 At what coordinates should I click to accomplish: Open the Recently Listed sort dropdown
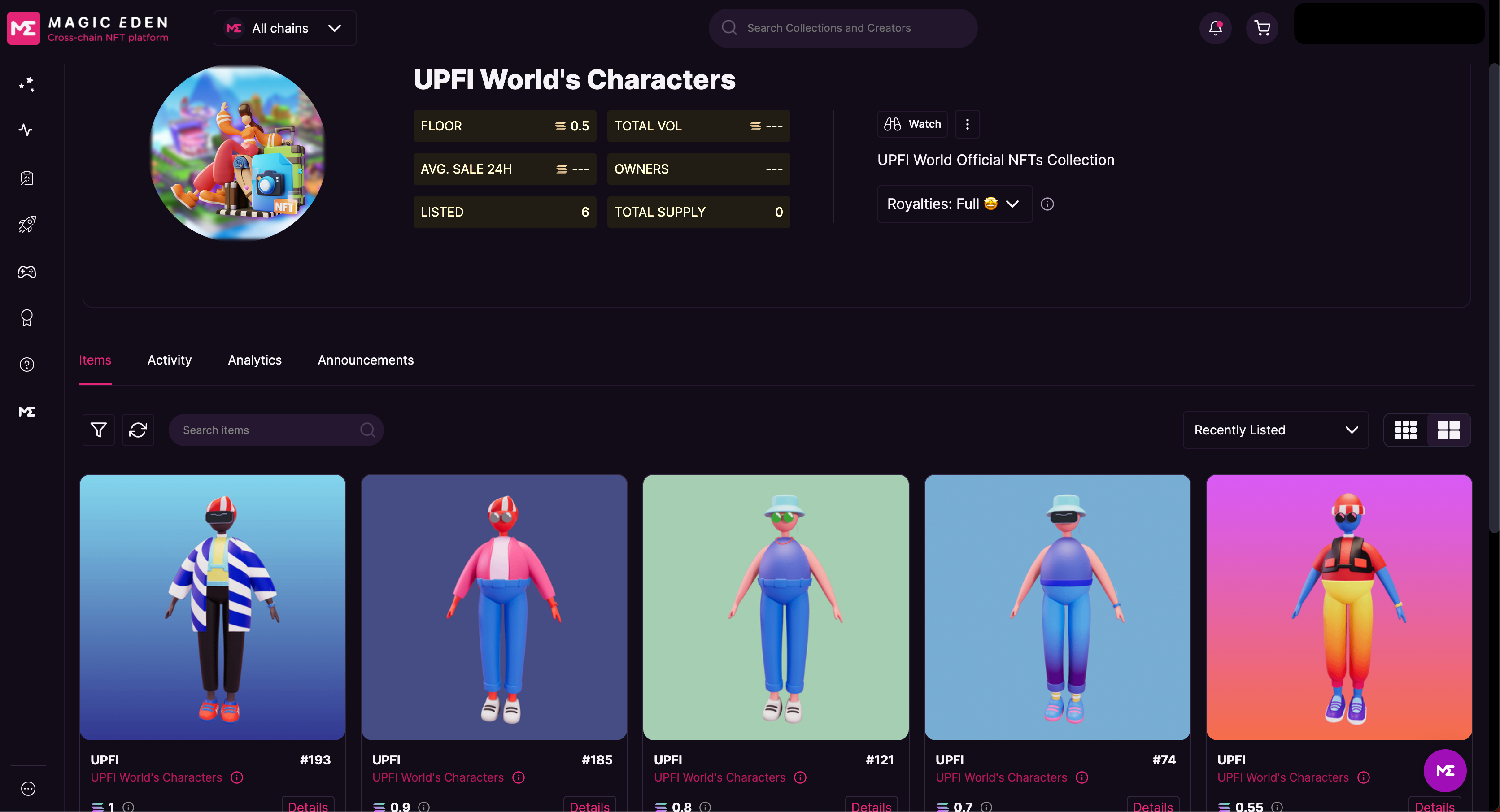click(x=1275, y=430)
